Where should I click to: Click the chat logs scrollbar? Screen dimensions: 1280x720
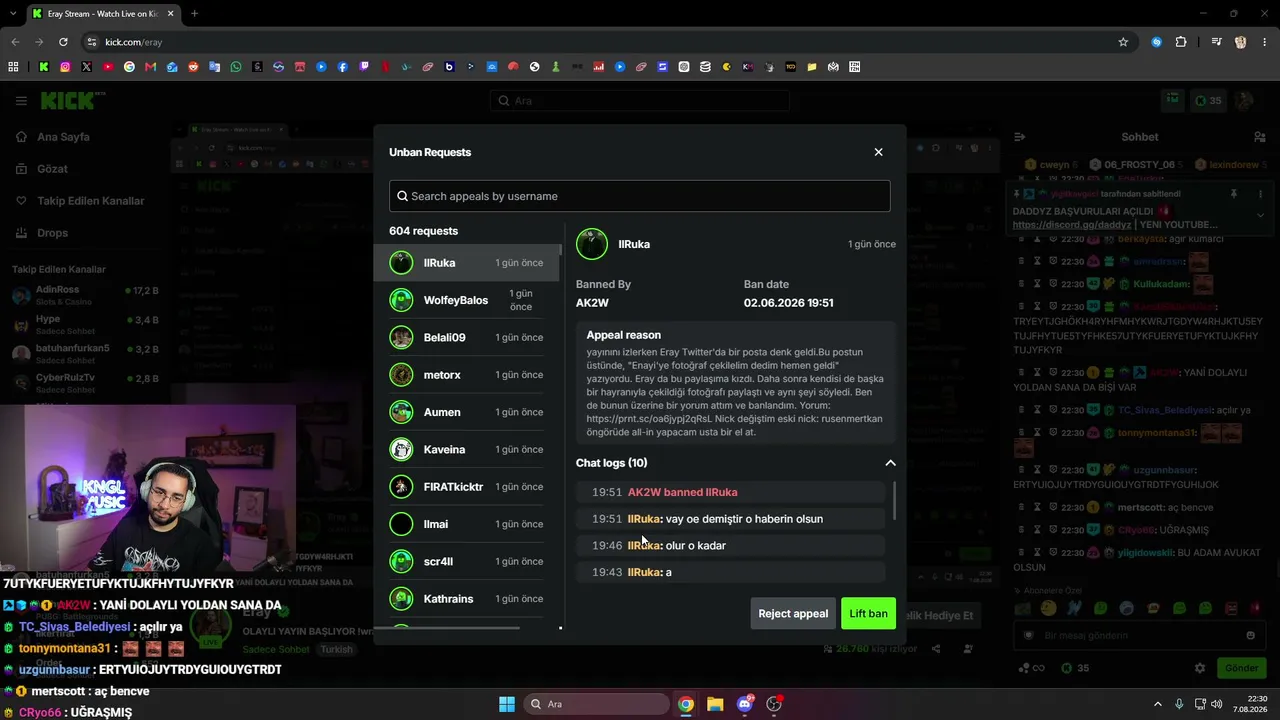894,500
